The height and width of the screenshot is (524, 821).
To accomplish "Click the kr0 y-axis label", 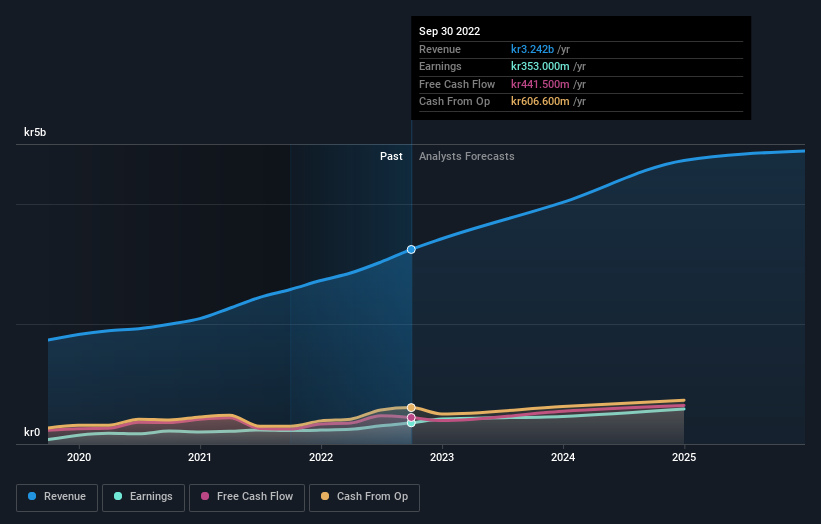I will coord(32,432).
